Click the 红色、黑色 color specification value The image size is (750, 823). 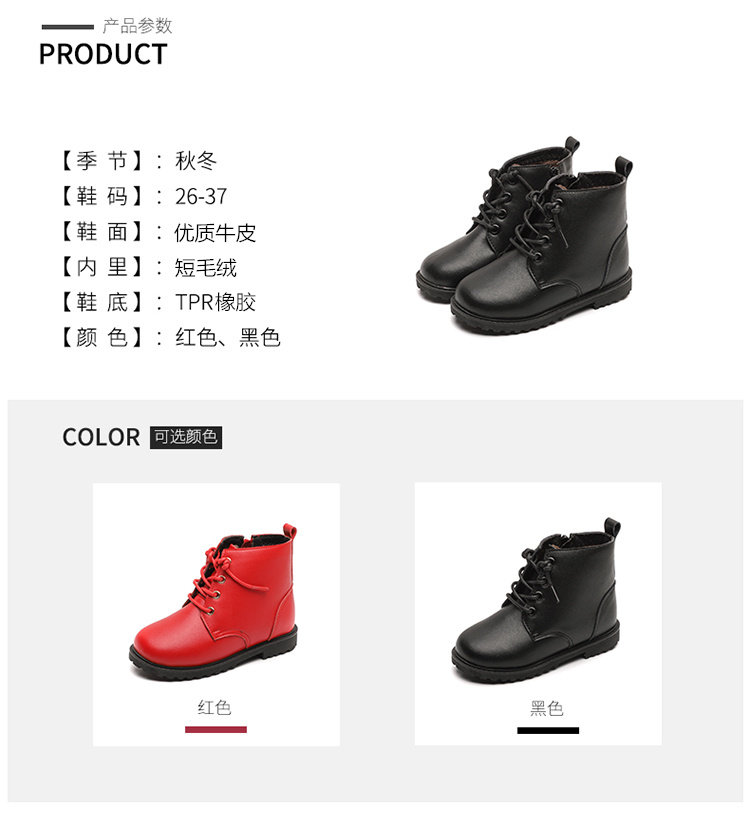(228, 337)
